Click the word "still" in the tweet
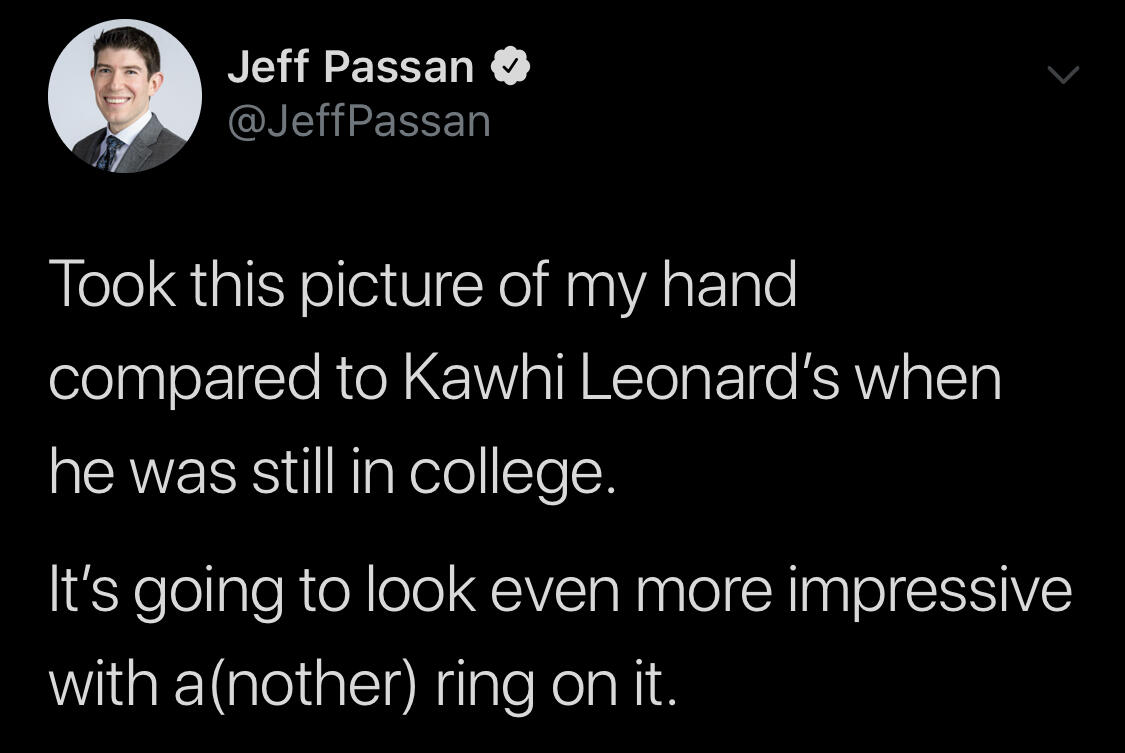1125x753 pixels. [301, 475]
